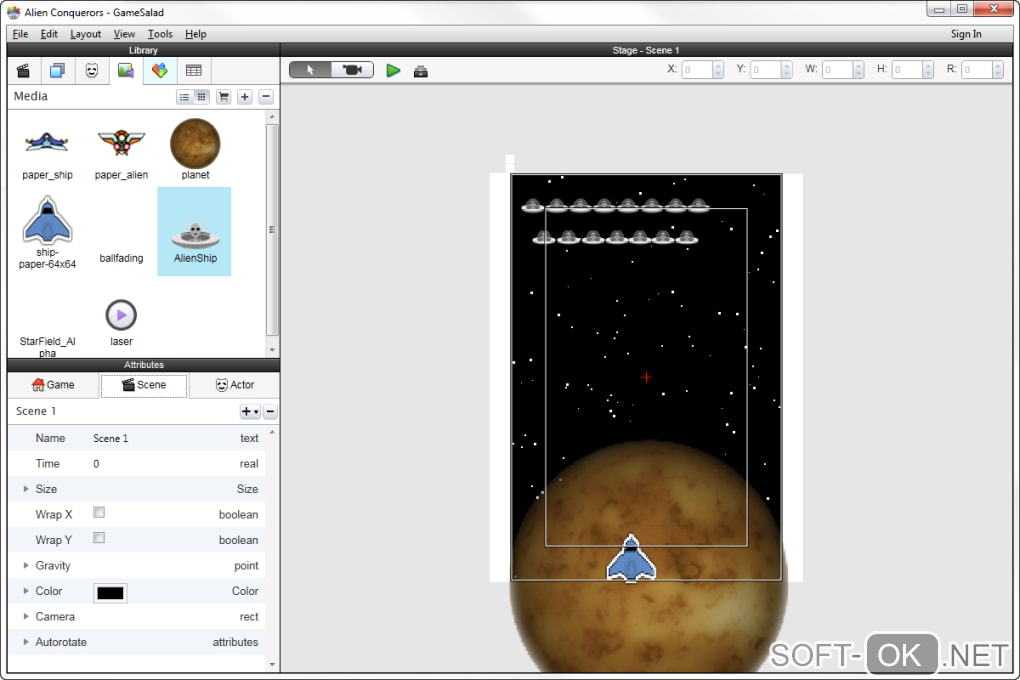This screenshot has width=1020, height=680.
Task: Select the ship-paper-64x64 image
Action: click(x=47, y=232)
